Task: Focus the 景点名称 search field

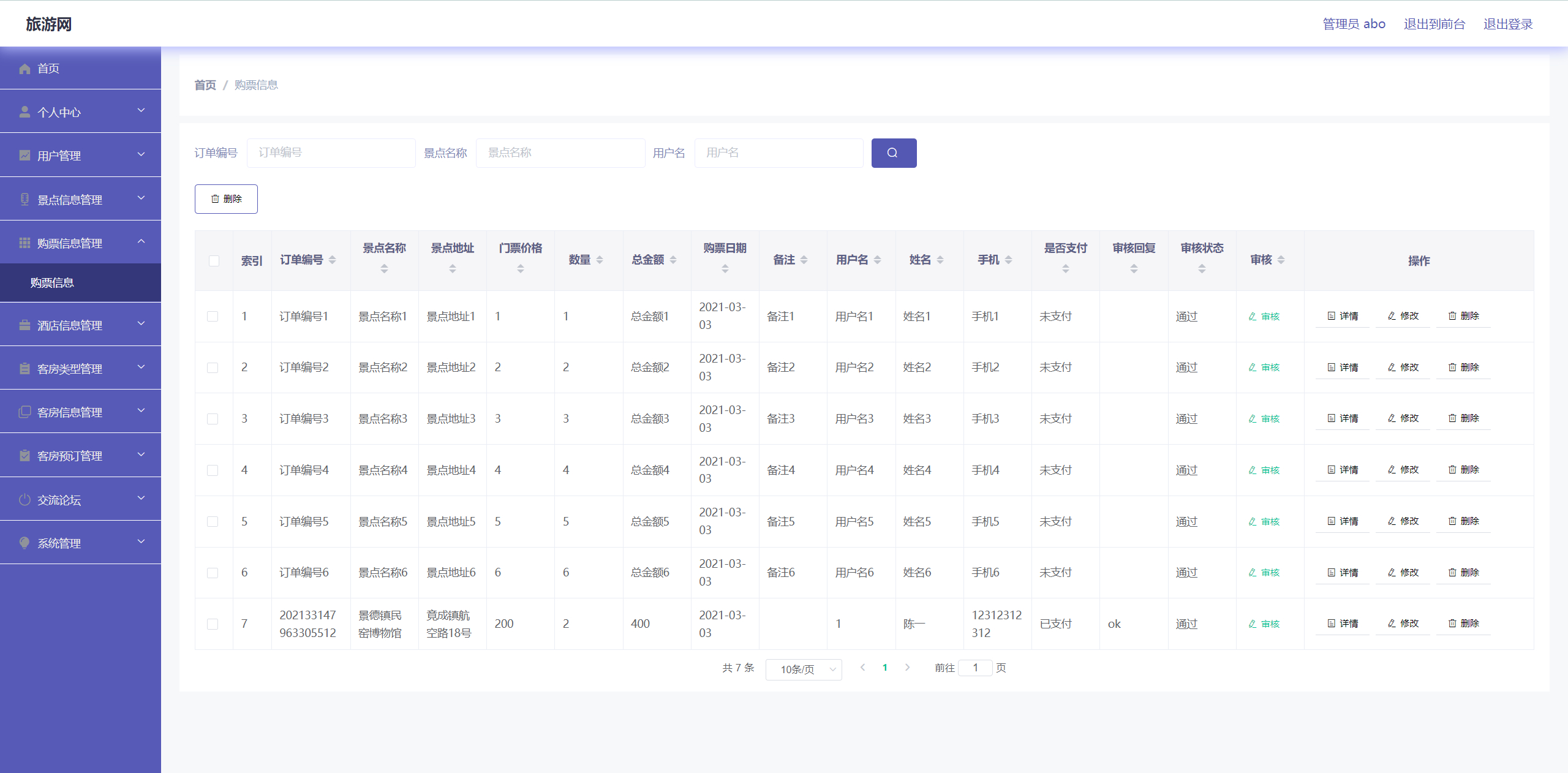Action: coord(560,153)
